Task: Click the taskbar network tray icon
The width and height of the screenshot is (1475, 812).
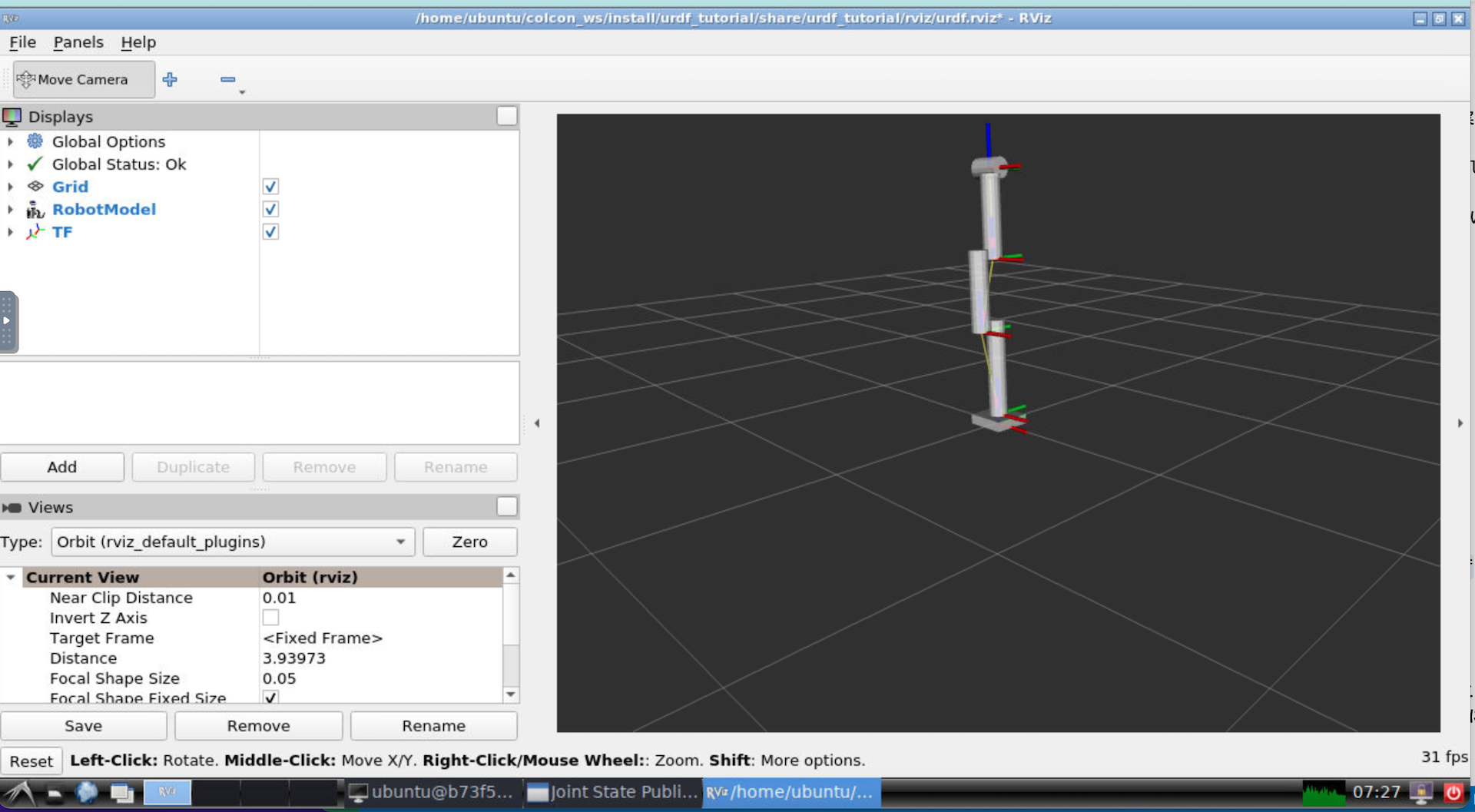Action: click(1422, 793)
